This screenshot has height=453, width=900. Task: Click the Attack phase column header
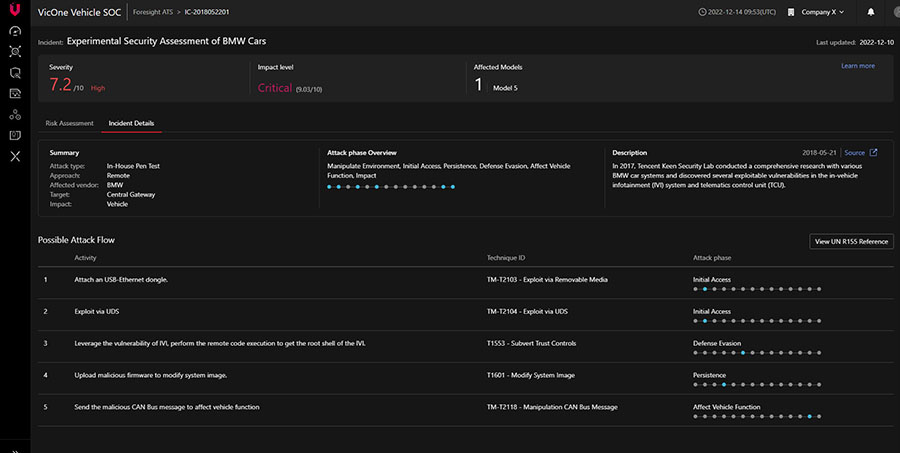712,258
